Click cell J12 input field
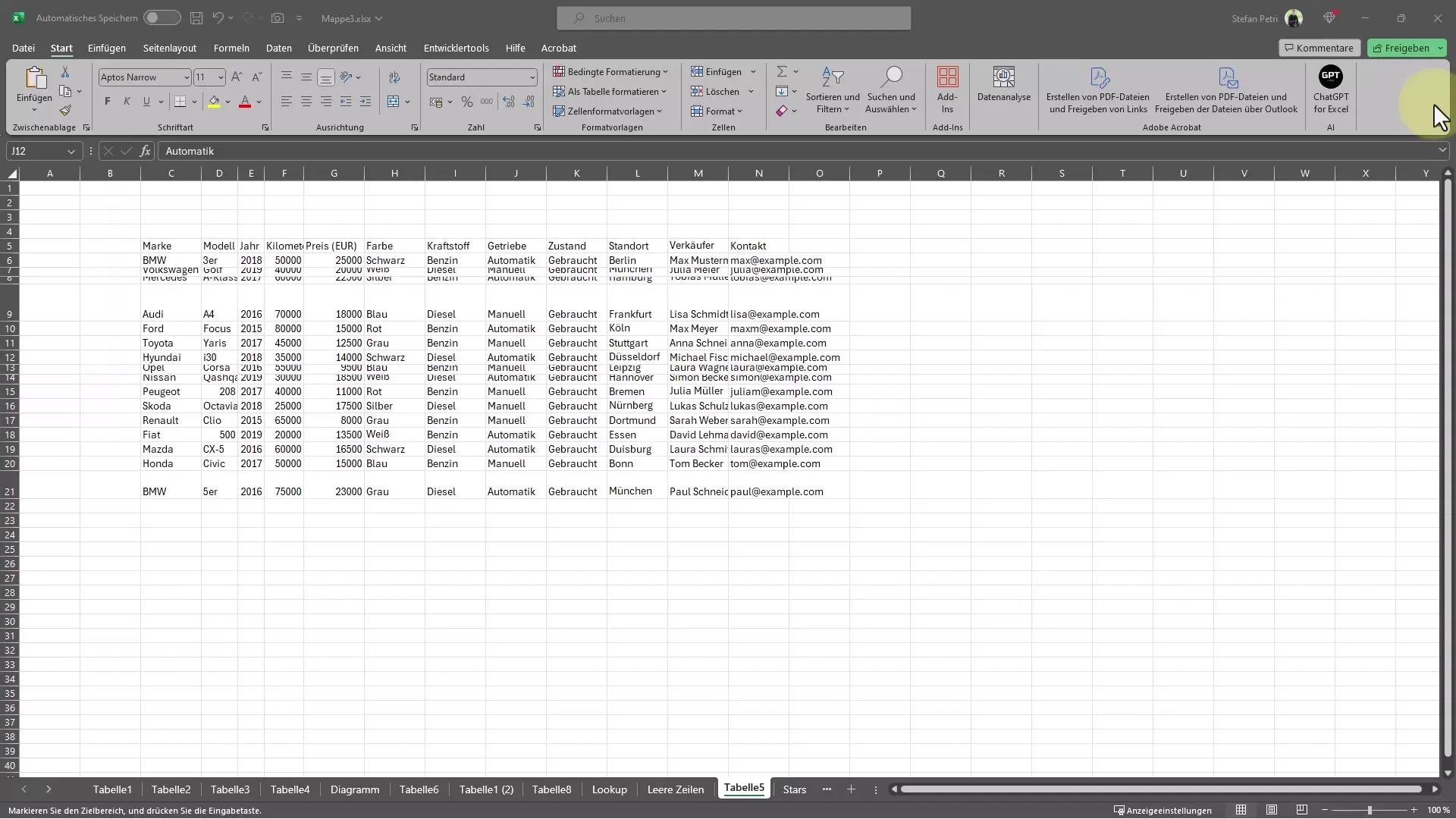This screenshot has width=1456, height=819. tap(516, 357)
